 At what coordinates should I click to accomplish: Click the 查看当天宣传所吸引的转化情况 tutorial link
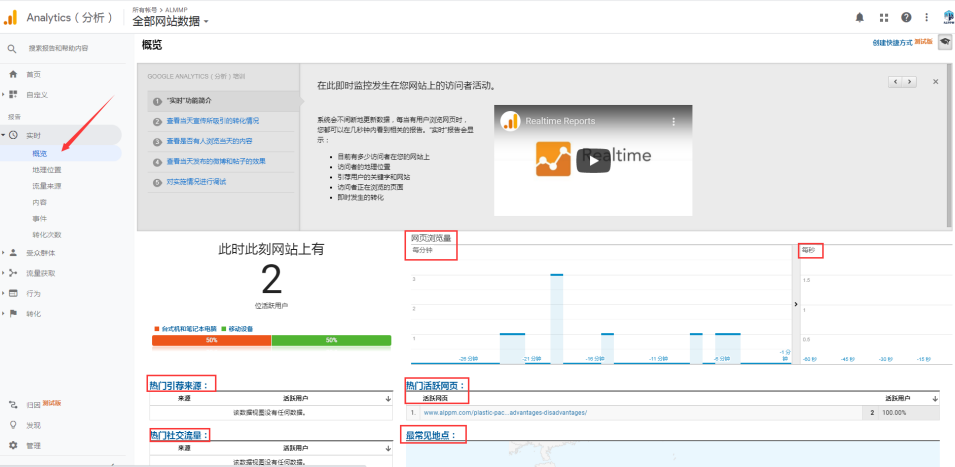click(x=212, y=121)
